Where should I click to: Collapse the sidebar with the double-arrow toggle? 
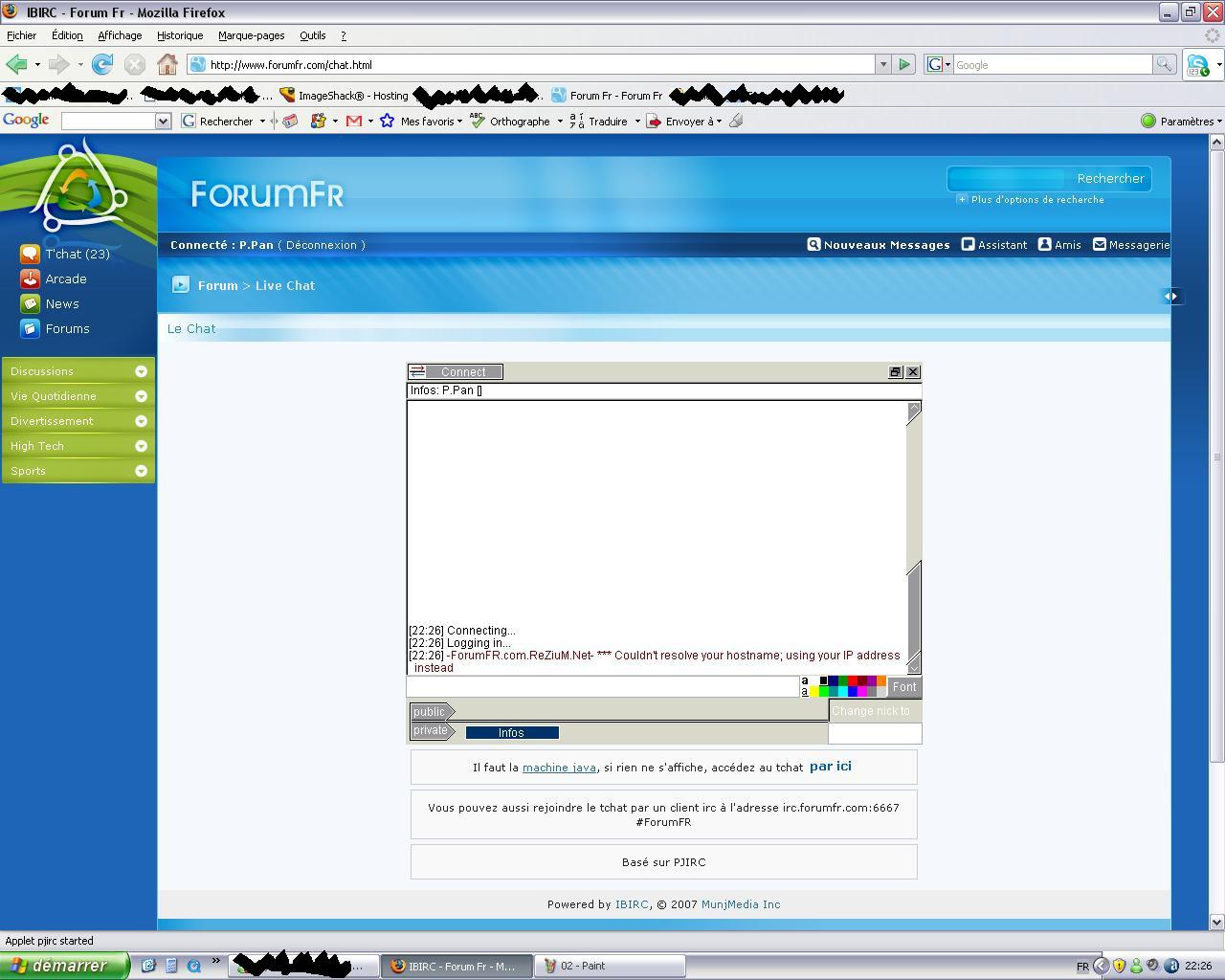[x=1170, y=297]
